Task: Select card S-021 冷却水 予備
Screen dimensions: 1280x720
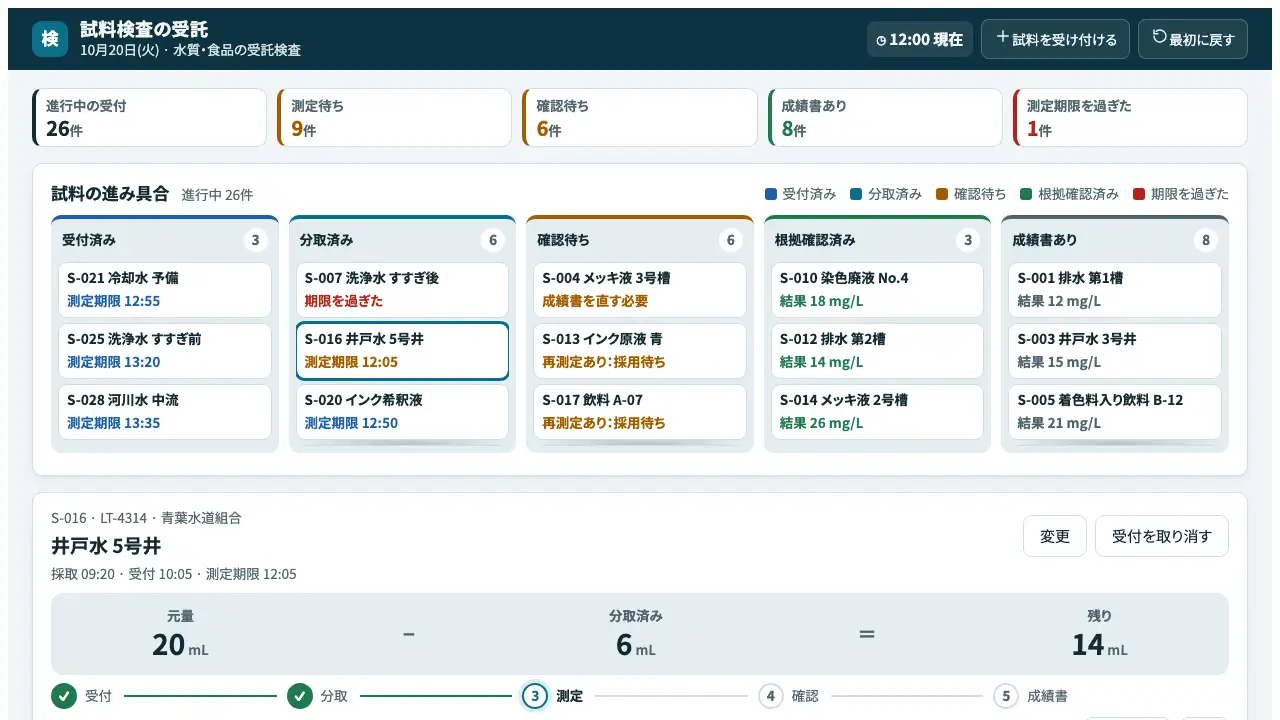Action: click(x=165, y=290)
